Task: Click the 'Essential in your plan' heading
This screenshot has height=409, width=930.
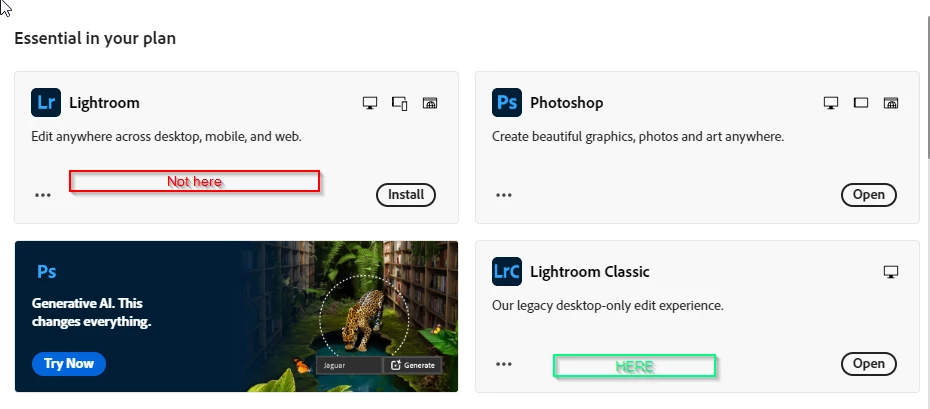Action: [x=95, y=39]
